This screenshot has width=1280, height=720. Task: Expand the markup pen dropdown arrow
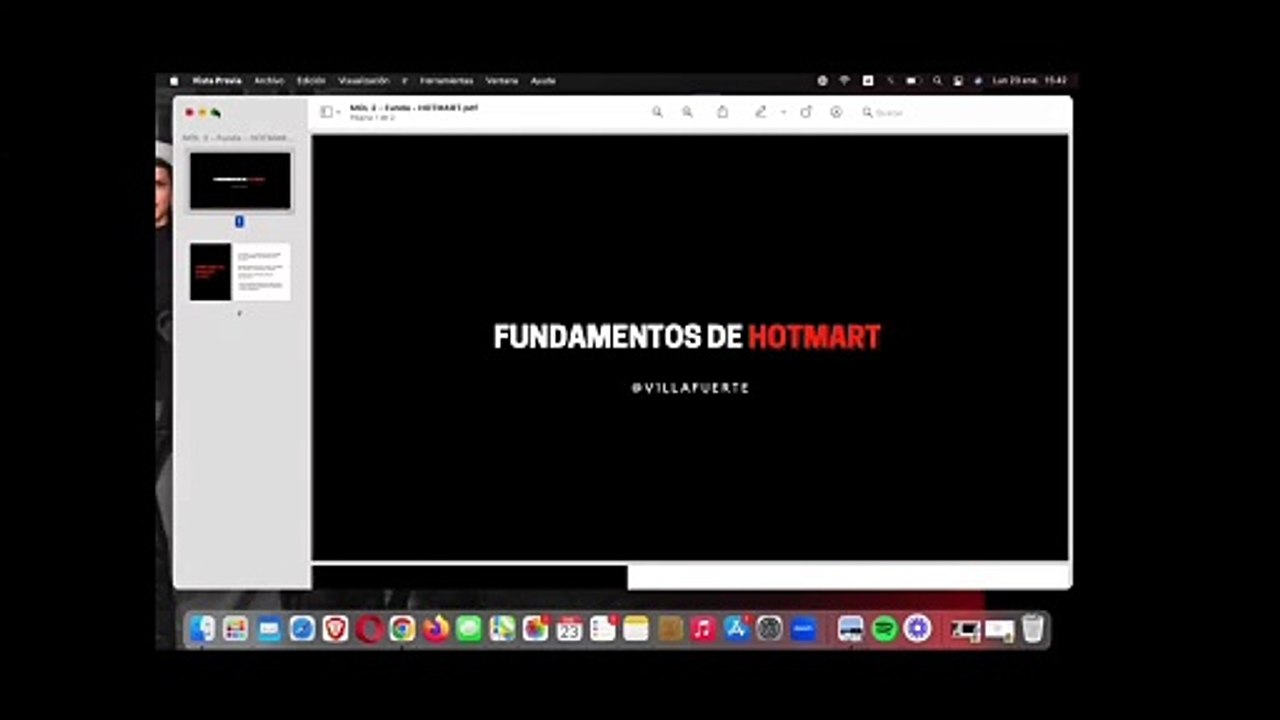click(783, 112)
